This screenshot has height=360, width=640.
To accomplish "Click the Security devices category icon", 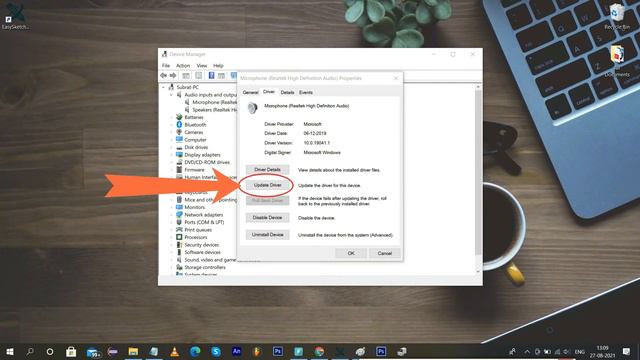I will [x=179, y=244].
